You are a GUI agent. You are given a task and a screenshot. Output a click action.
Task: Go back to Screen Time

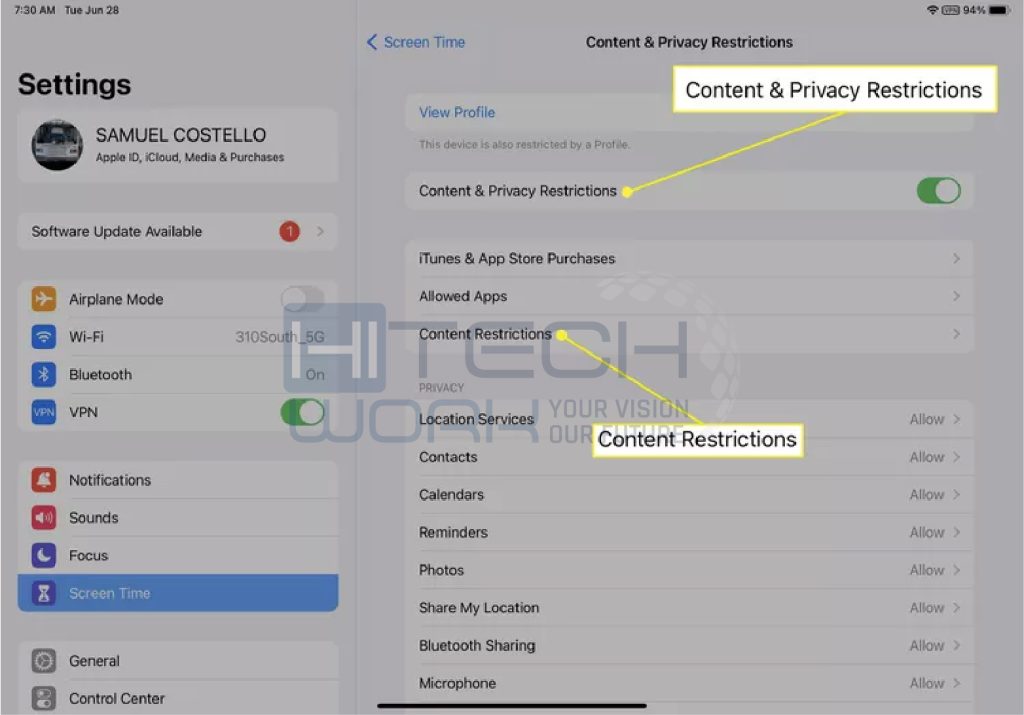click(416, 42)
